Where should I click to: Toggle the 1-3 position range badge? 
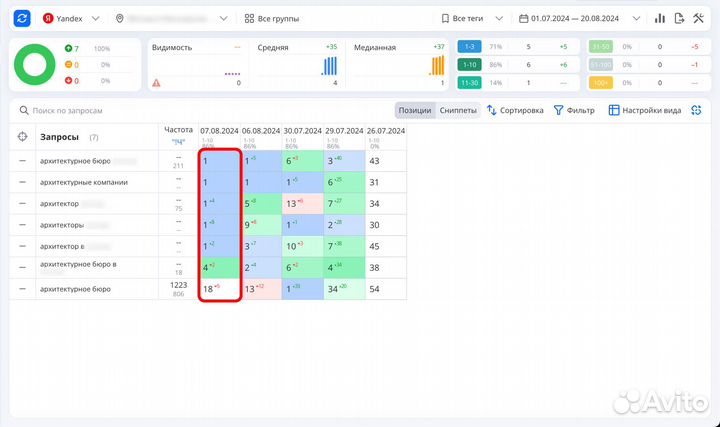[x=469, y=47]
